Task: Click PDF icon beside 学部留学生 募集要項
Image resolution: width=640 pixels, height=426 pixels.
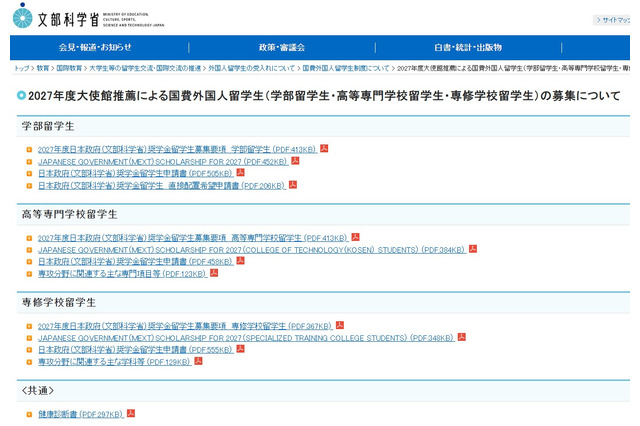Action: (324, 148)
